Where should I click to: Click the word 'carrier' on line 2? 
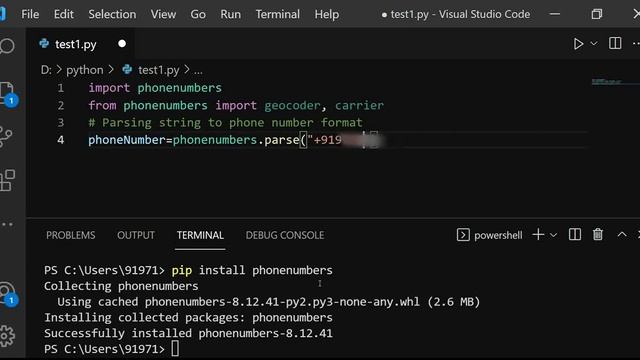coord(359,105)
